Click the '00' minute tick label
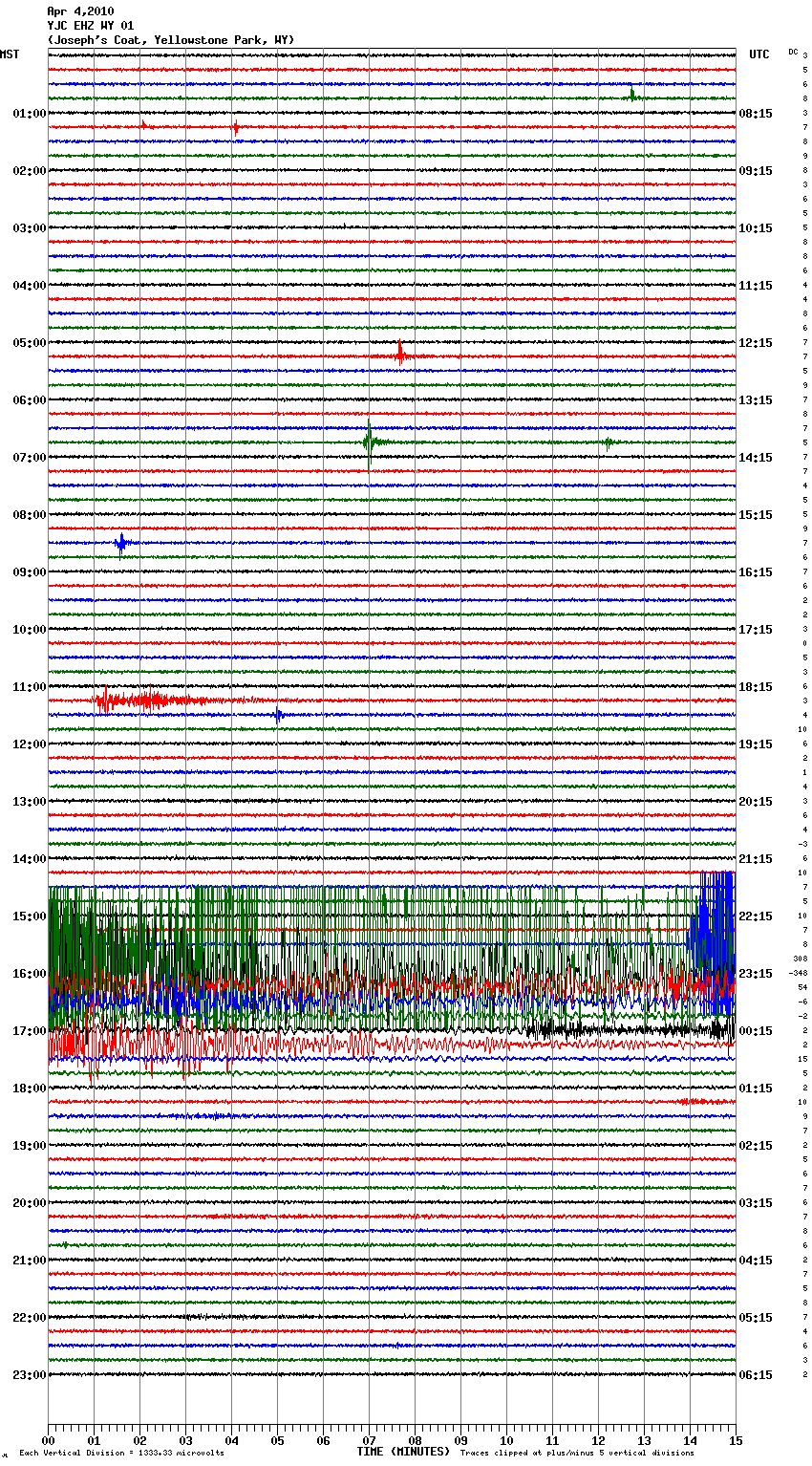The height and width of the screenshot is (1466, 812). pos(48,1440)
